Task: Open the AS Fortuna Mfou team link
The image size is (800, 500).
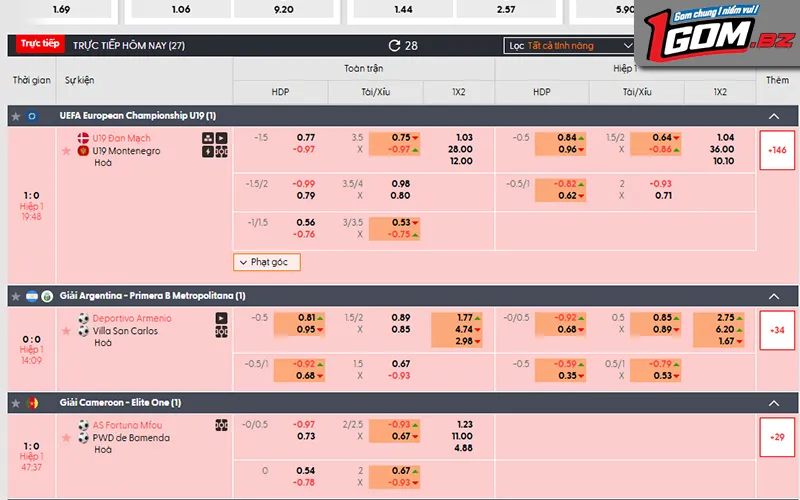Action: [x=127, y=425]
